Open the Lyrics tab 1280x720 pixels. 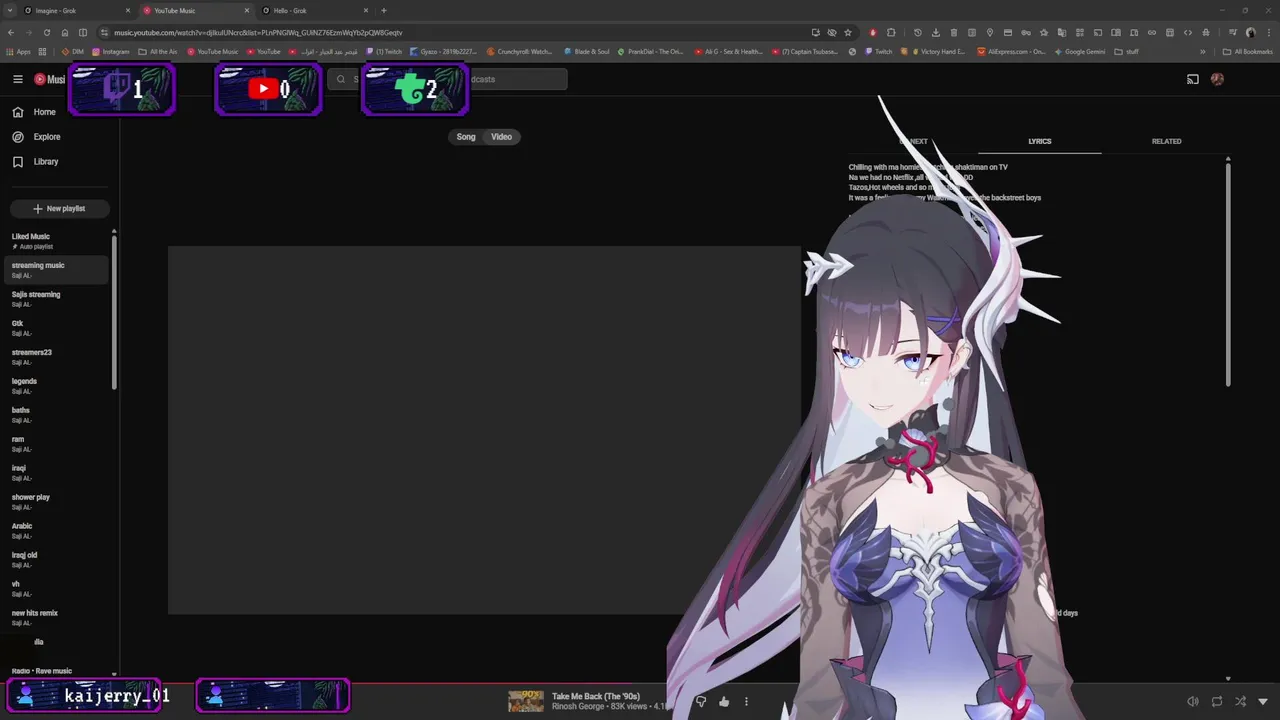[1040, 141]
